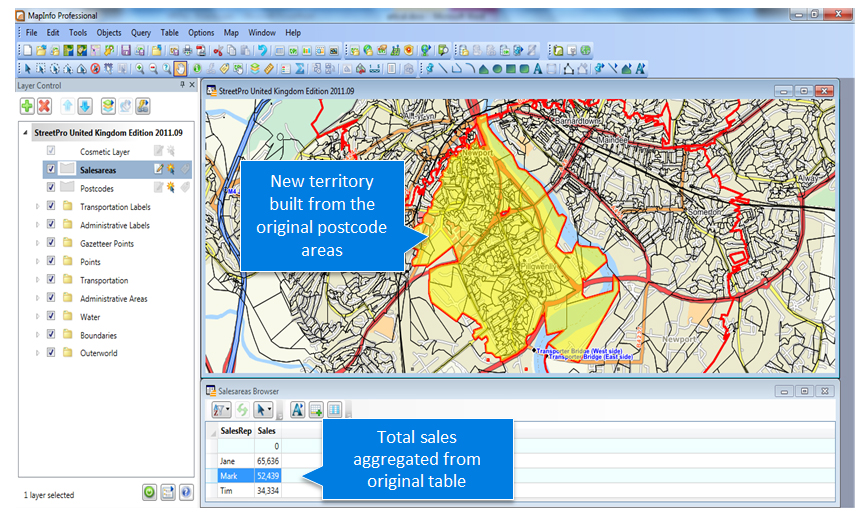
Task: Activate the Select arrow tool
Action: 27,69
